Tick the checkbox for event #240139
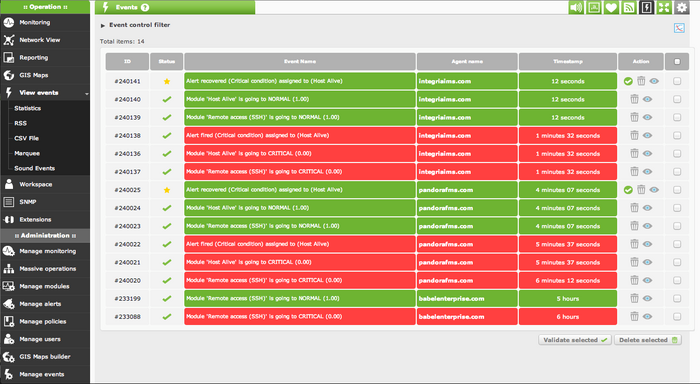This screenshot has height=384, width=700. [x=677, y=117]
